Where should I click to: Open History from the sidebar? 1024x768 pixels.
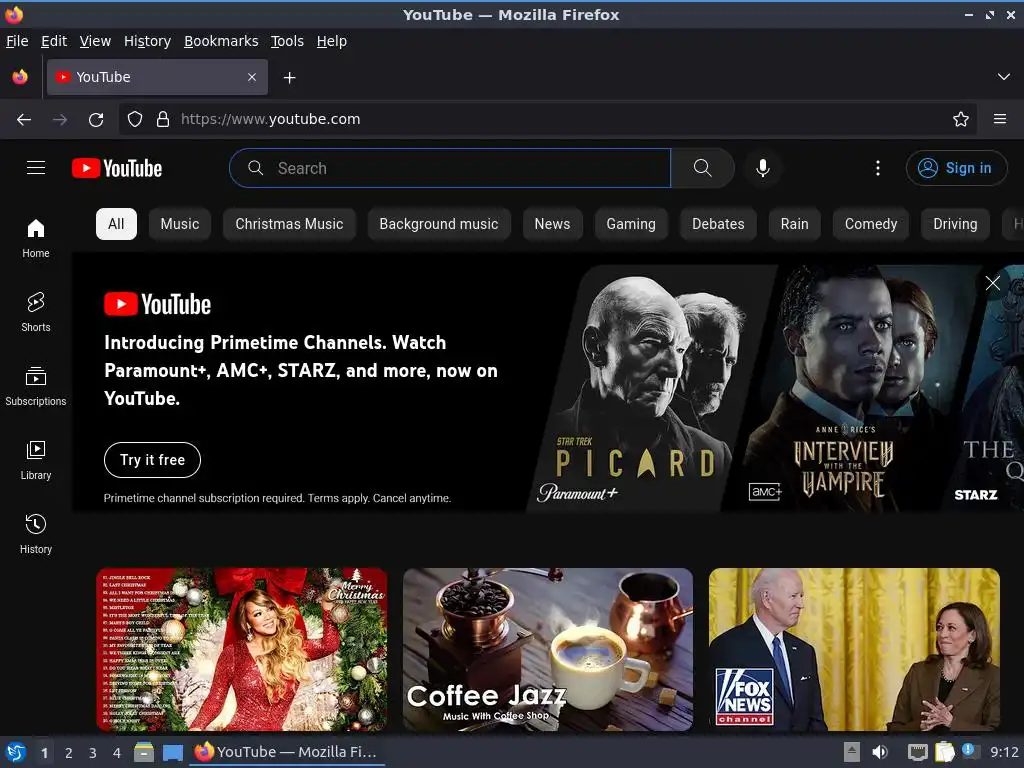click(36, 534)
